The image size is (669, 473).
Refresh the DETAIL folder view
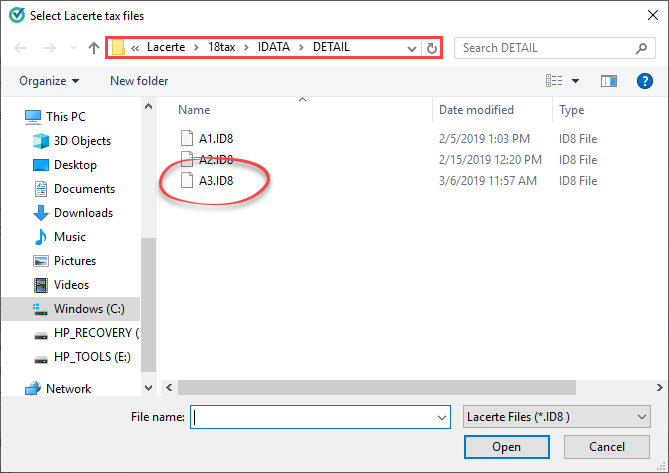click(x=431, y=48)
